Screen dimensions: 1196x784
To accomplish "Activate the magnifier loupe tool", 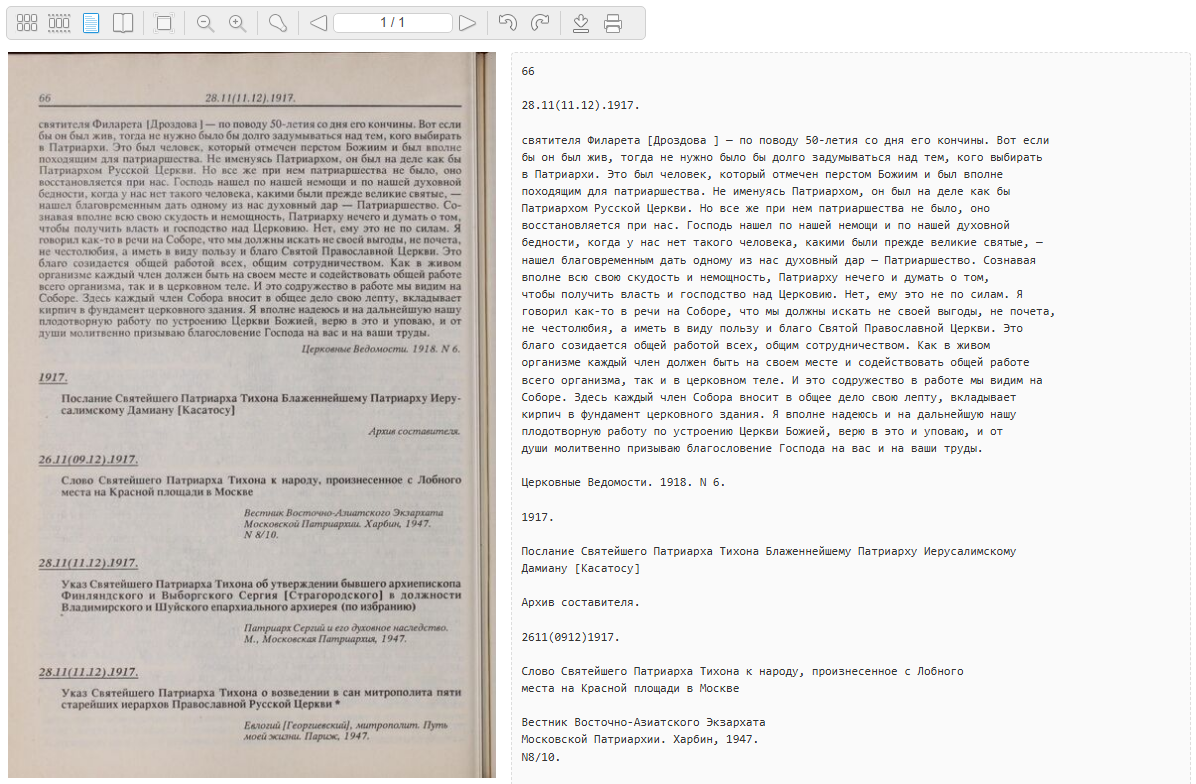I will pyautogui.click(x=279, y=23).
